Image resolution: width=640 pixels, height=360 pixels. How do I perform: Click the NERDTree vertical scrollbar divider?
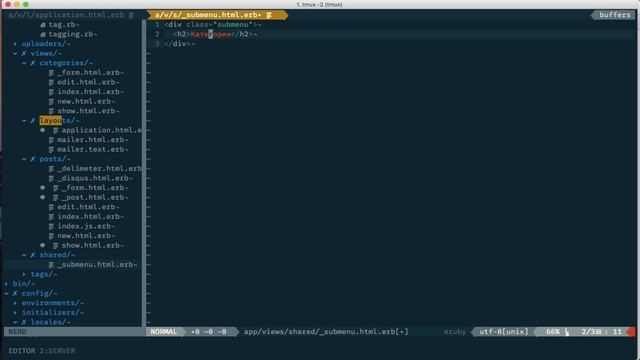144,173
